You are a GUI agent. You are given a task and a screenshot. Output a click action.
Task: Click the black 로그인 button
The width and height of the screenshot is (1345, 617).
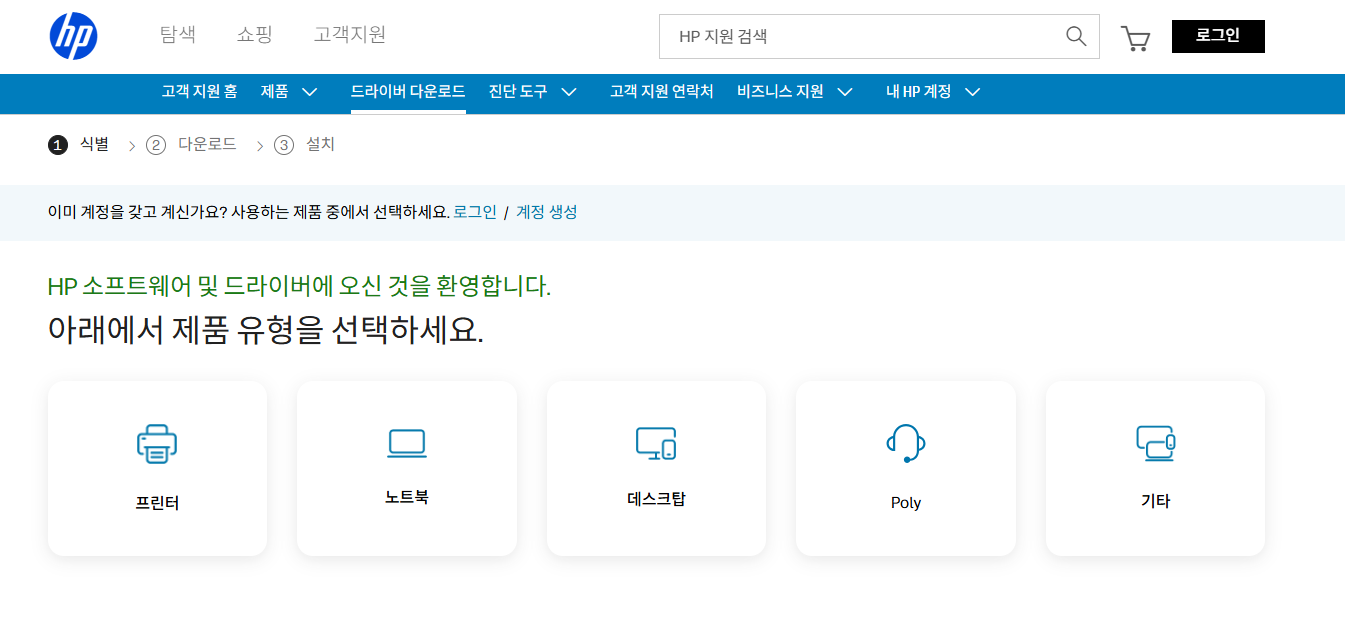(x=1218, y=36)
